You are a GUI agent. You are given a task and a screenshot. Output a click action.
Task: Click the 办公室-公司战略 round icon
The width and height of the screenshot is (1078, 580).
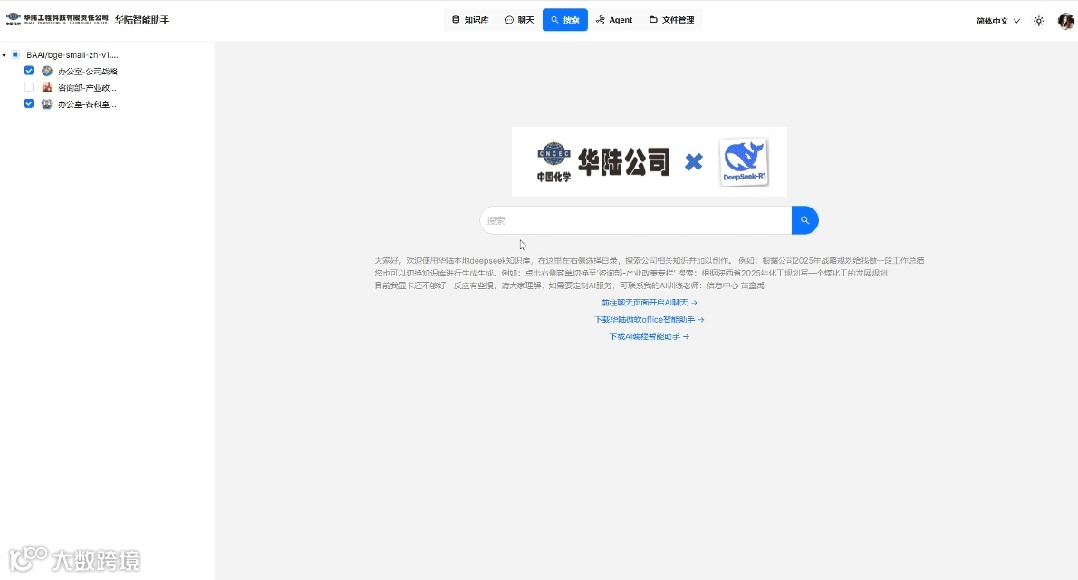pyautogui.click(x=47, y=71)
